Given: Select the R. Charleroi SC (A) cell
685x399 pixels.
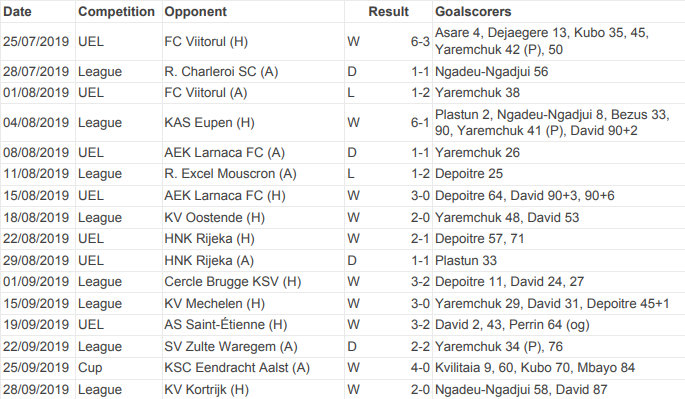Looking at the screenshot, I should point(221,71).
